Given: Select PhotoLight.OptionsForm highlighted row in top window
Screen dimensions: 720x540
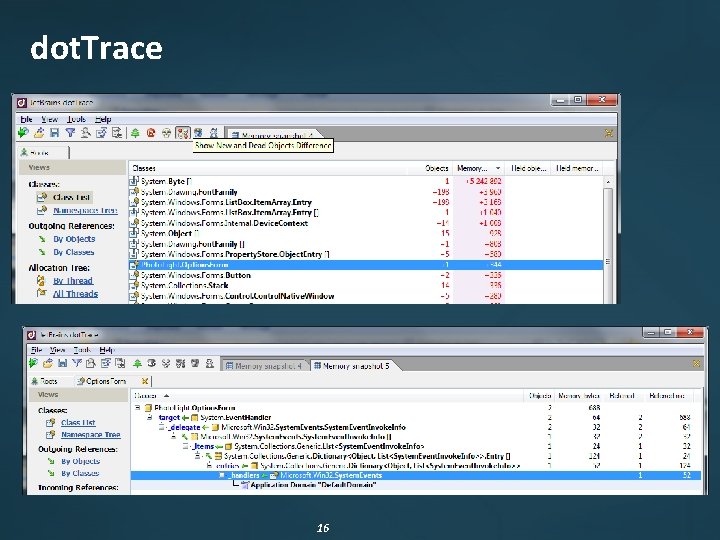Looking at the screenshot, I should pos(366,265).
